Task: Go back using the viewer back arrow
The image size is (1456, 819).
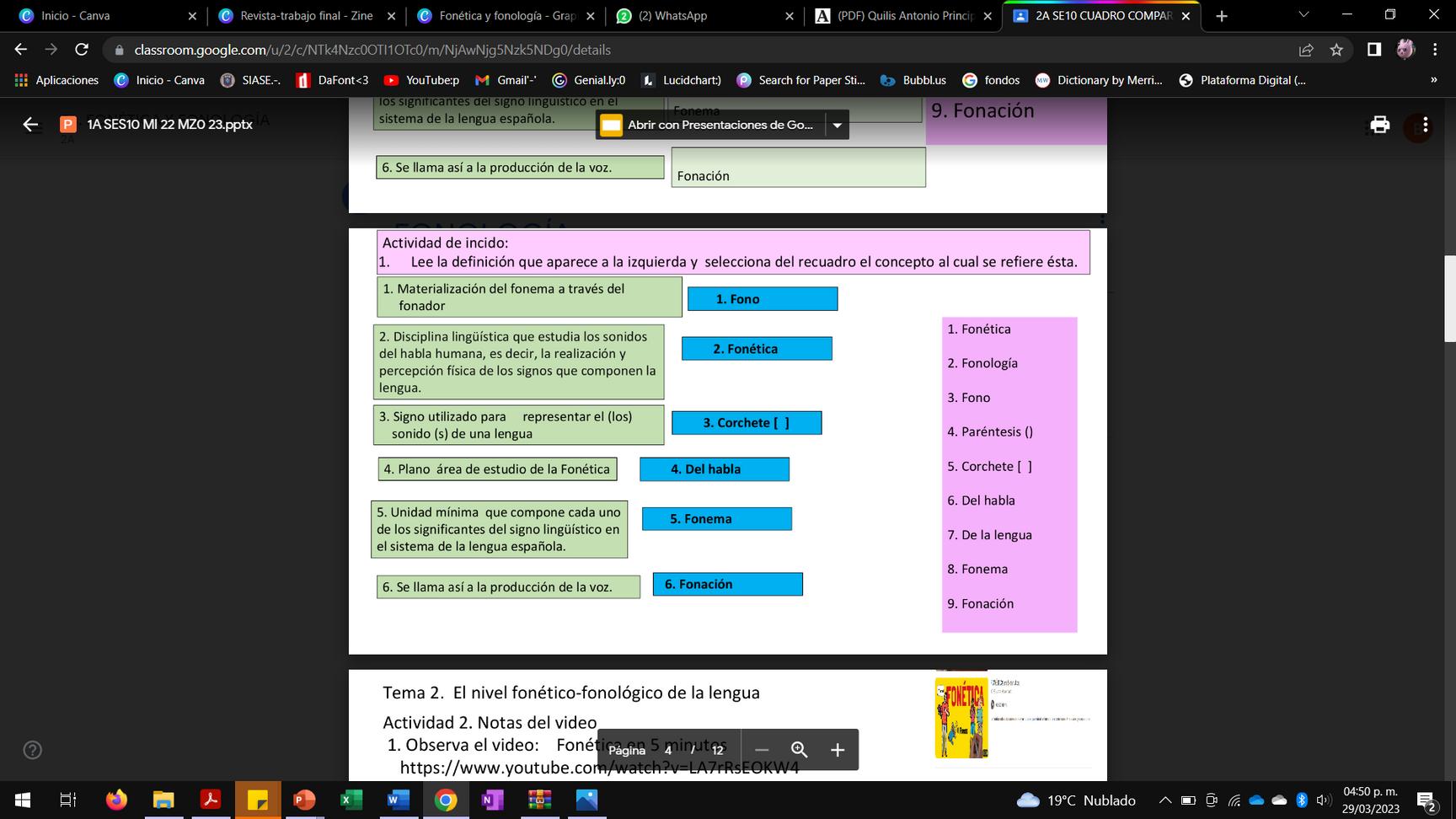Action: 31,125
